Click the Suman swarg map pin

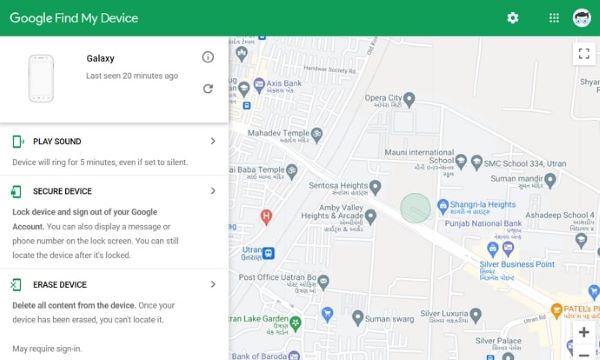pos(357,318)
